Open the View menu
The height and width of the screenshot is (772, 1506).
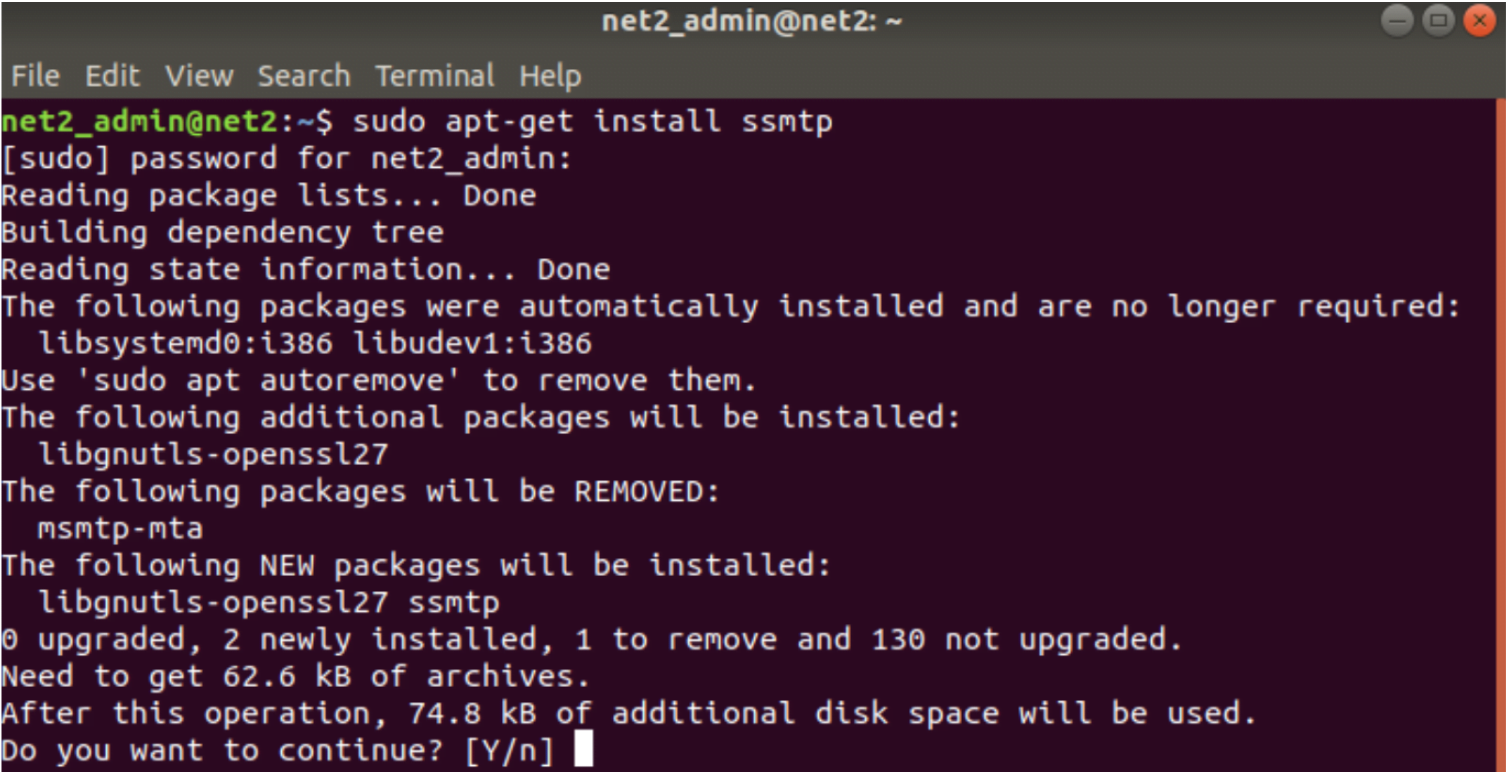click(199, 76)
